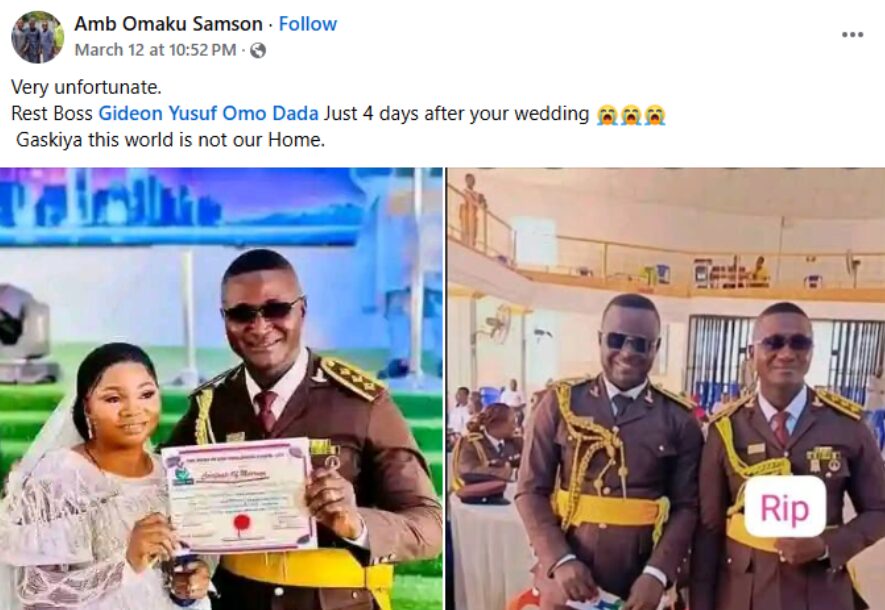Select the pink Rip sticker on photo
The height and width of the screenshot is (610, 885).
click(x=785, y=506)
